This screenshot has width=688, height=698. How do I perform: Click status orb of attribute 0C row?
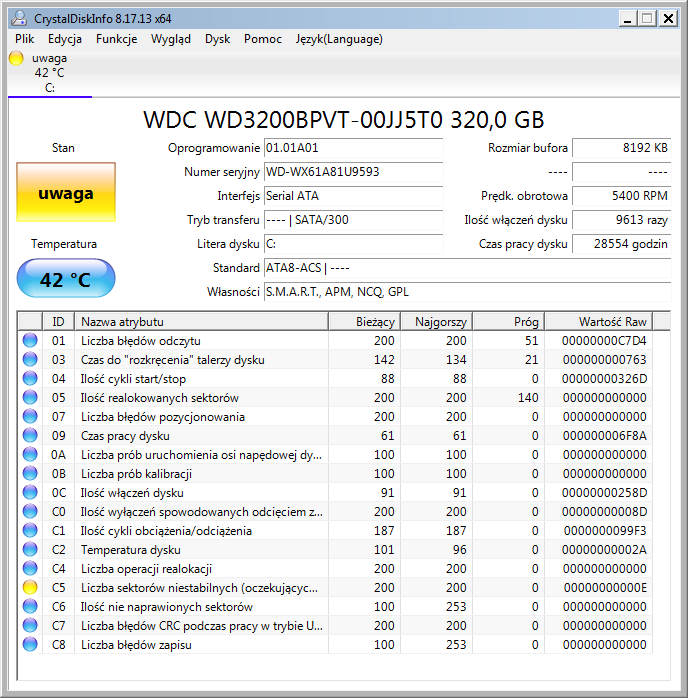point(30,492)
